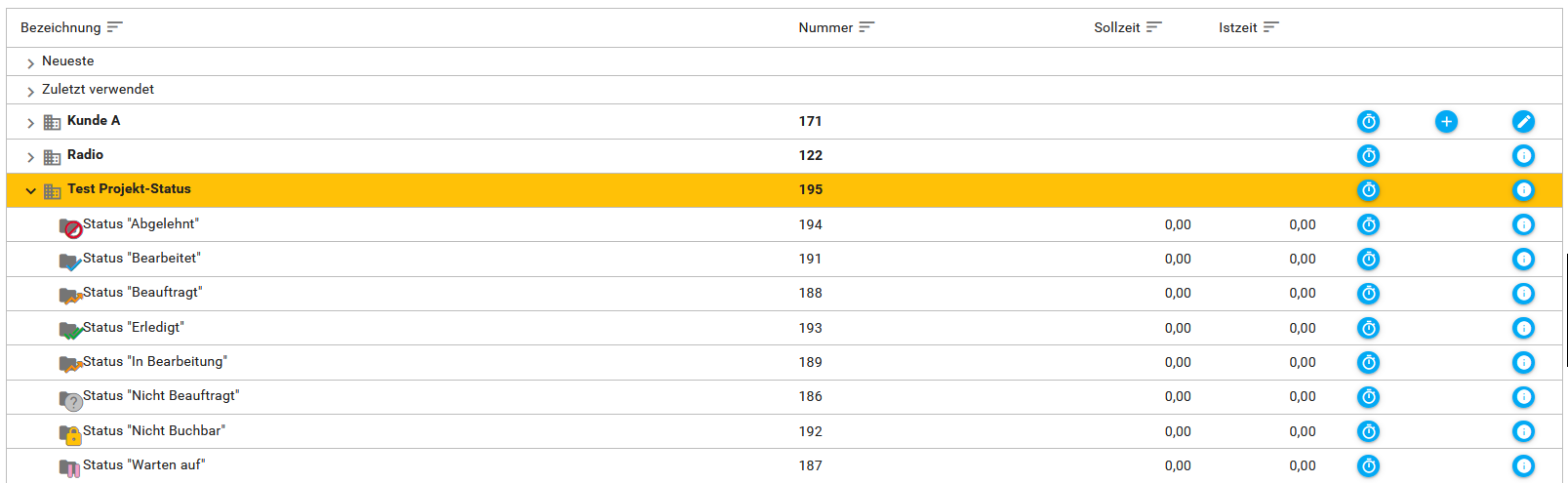Open info for Status "Warten auf"
Viewport: 1568px width, 483px height.
(x=1523, y=466)
